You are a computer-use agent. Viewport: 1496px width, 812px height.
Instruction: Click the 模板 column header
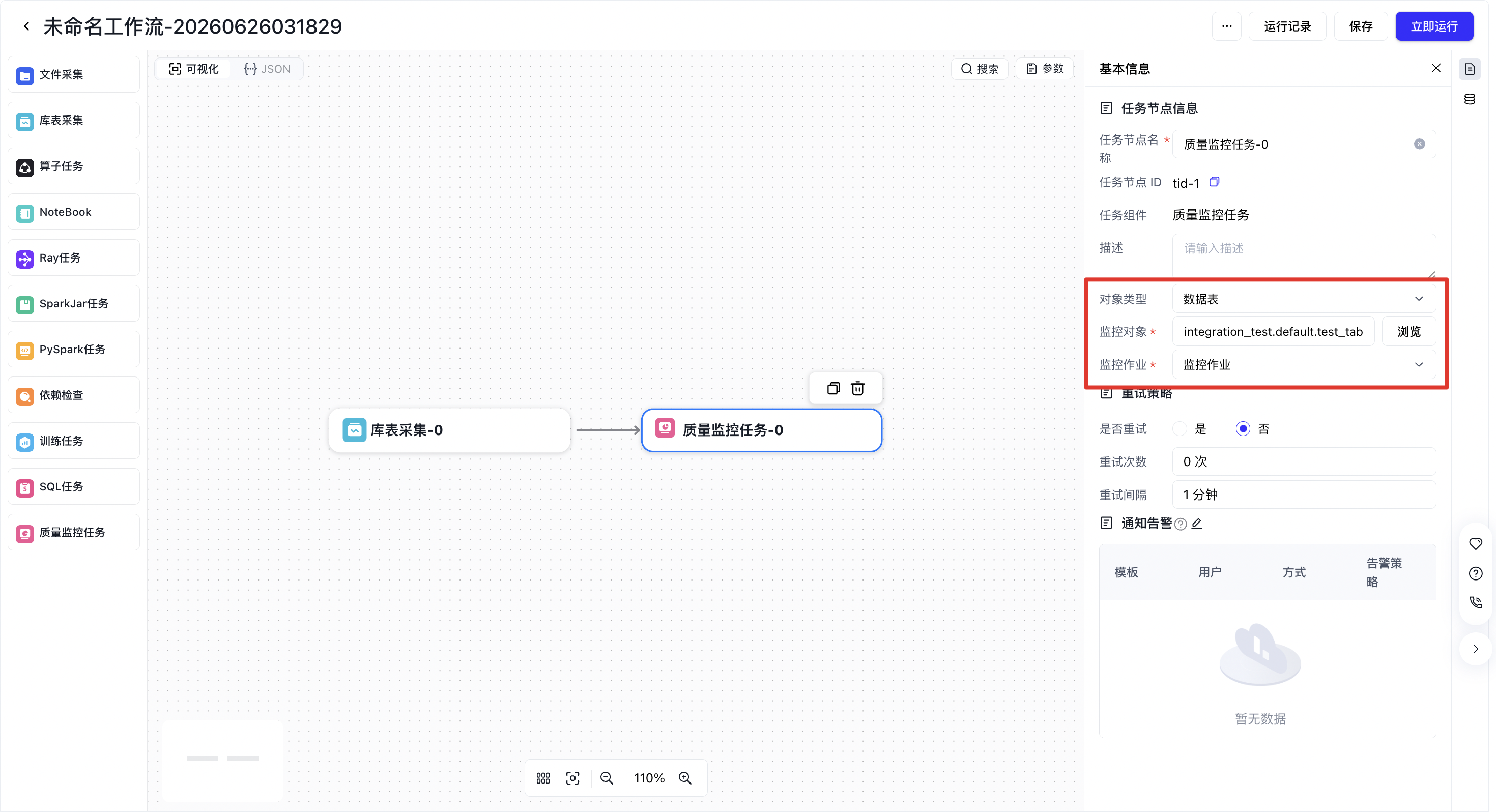pyautogui.click(x=1126, y=572)
